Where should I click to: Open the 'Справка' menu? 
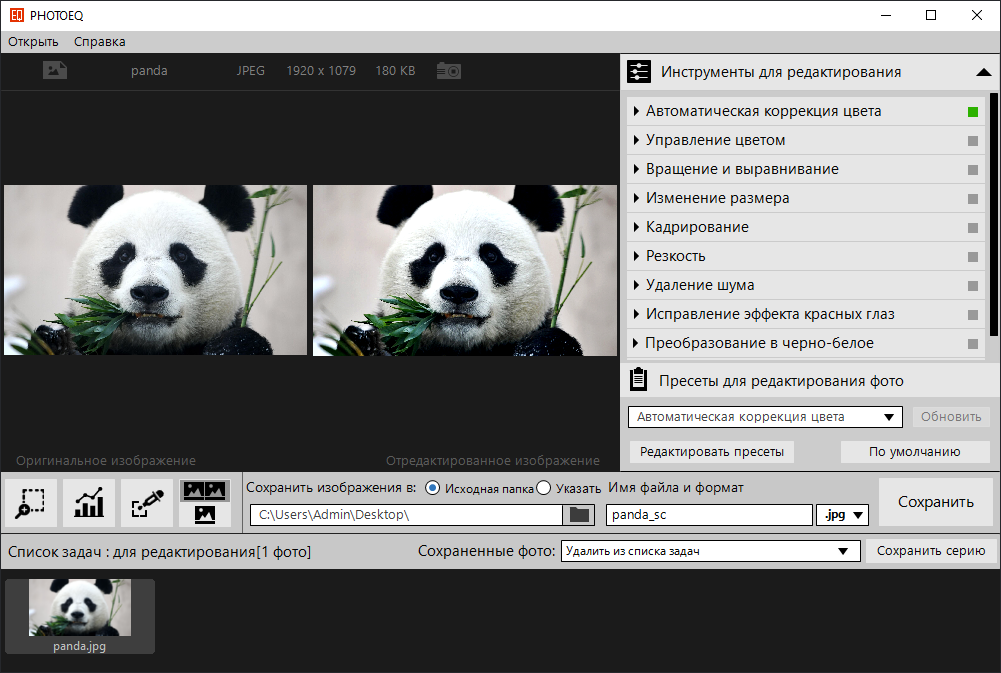coord(100,42)
